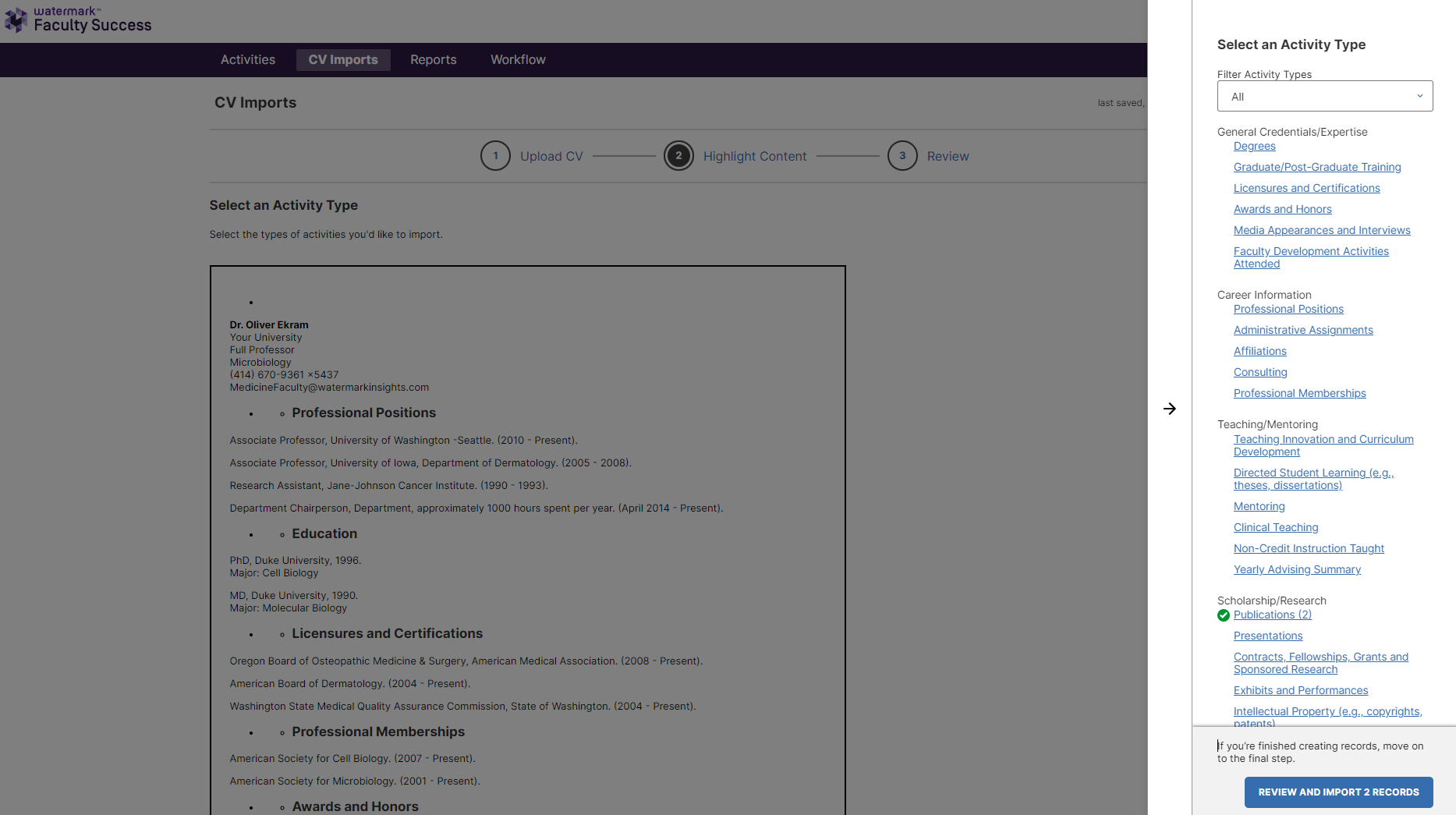This screenshot has height=815, width=1456.
Task: Open the Publications (2) link
Action: [x=1272, y=615]
